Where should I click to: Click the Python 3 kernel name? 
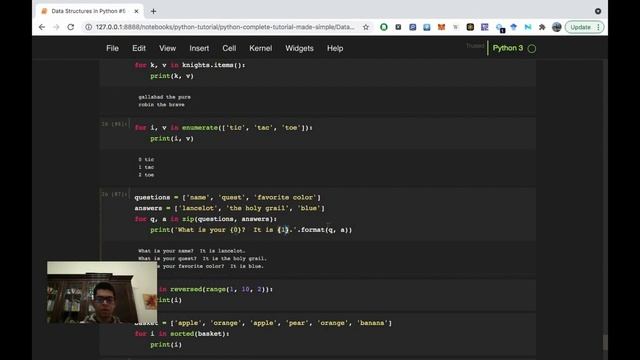point(507,48)
